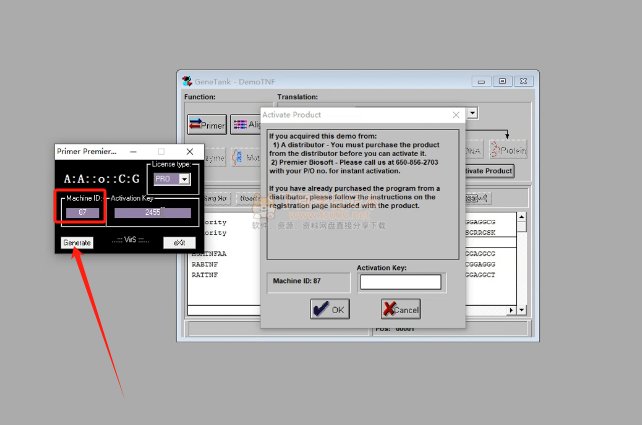Select the RATTNF sequence row
The width and height of the screenshot is (642, 425).
205,275
